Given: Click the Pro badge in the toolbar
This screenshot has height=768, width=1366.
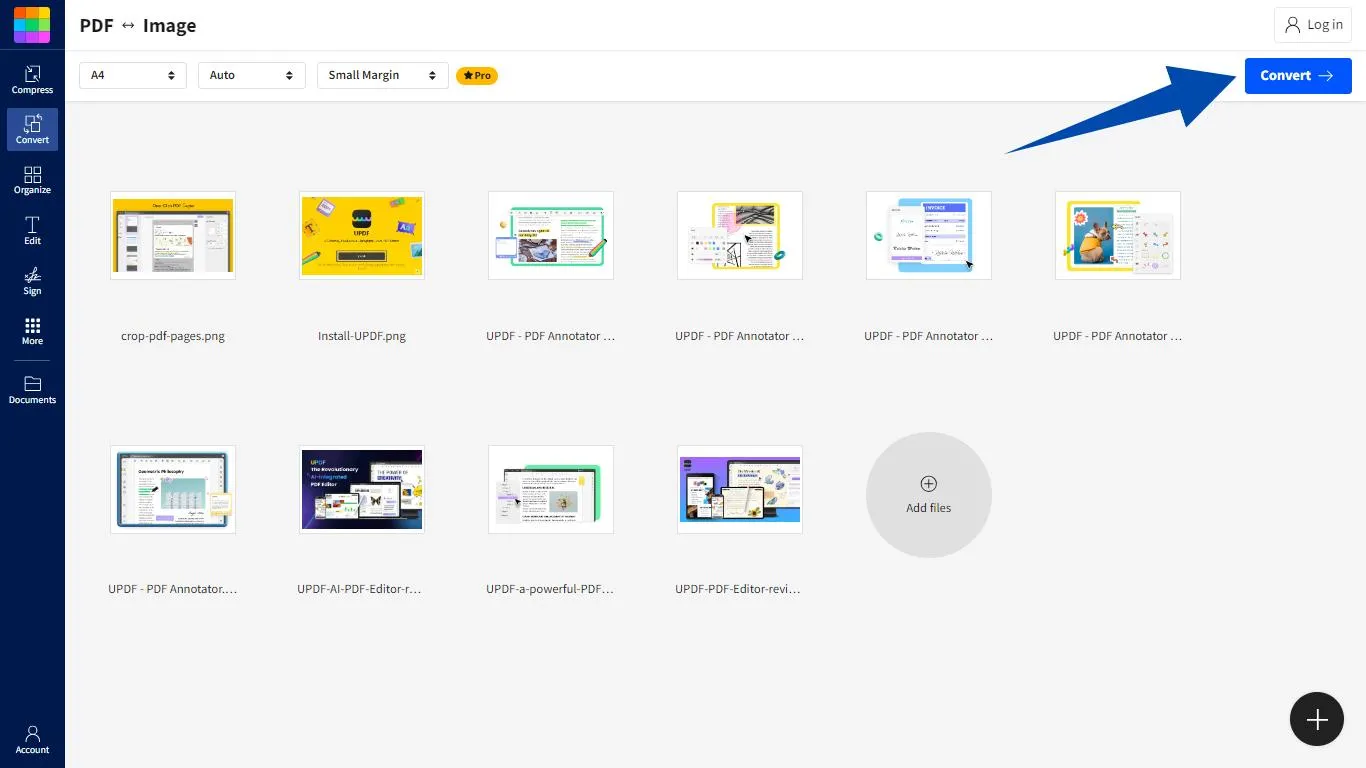Looking at the screenshot, I should (x=477, y=75).
